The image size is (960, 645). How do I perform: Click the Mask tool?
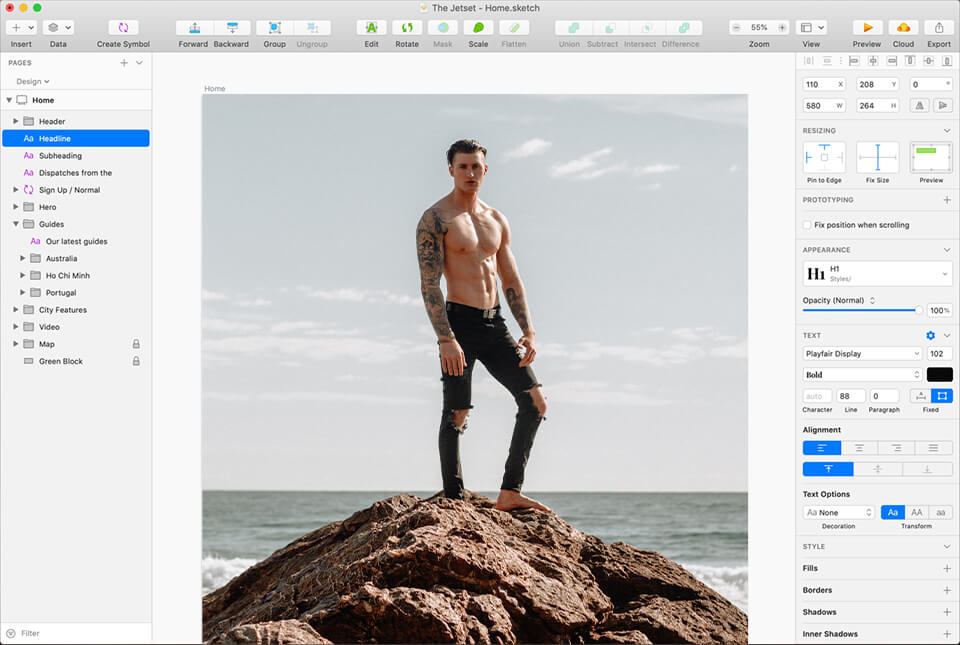[x=443, y=28]
